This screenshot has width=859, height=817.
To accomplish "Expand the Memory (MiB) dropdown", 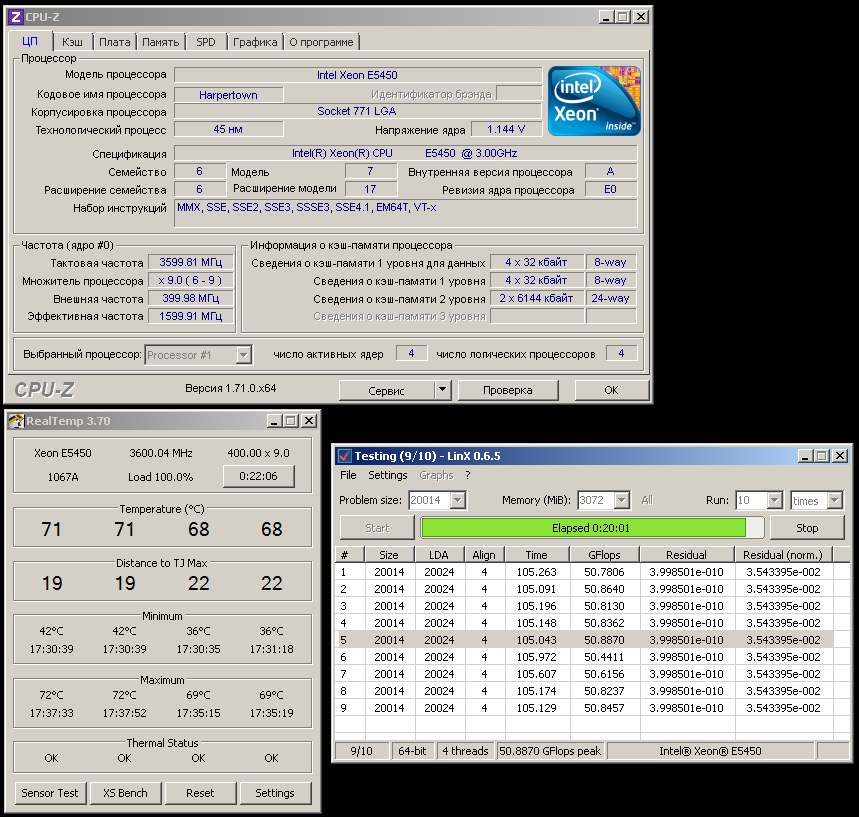I will click(x=622, y=500).
